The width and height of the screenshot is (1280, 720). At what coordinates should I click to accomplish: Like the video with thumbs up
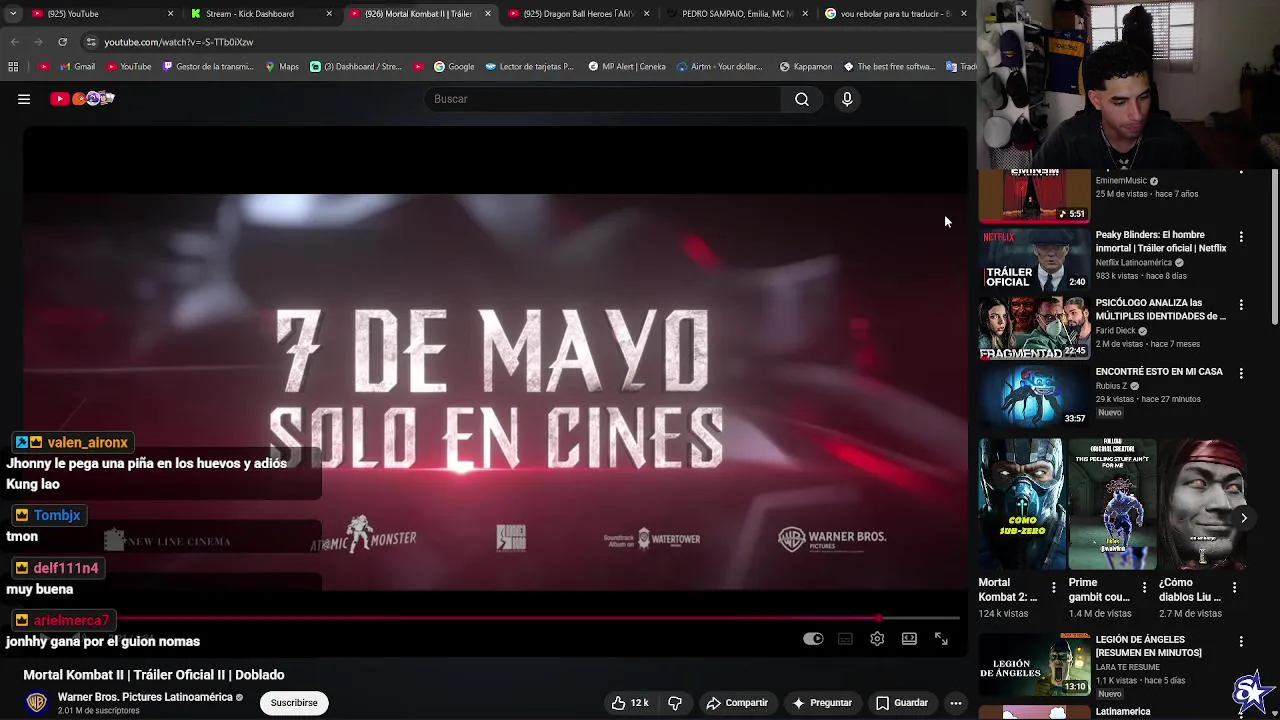(x=630, y=703)
